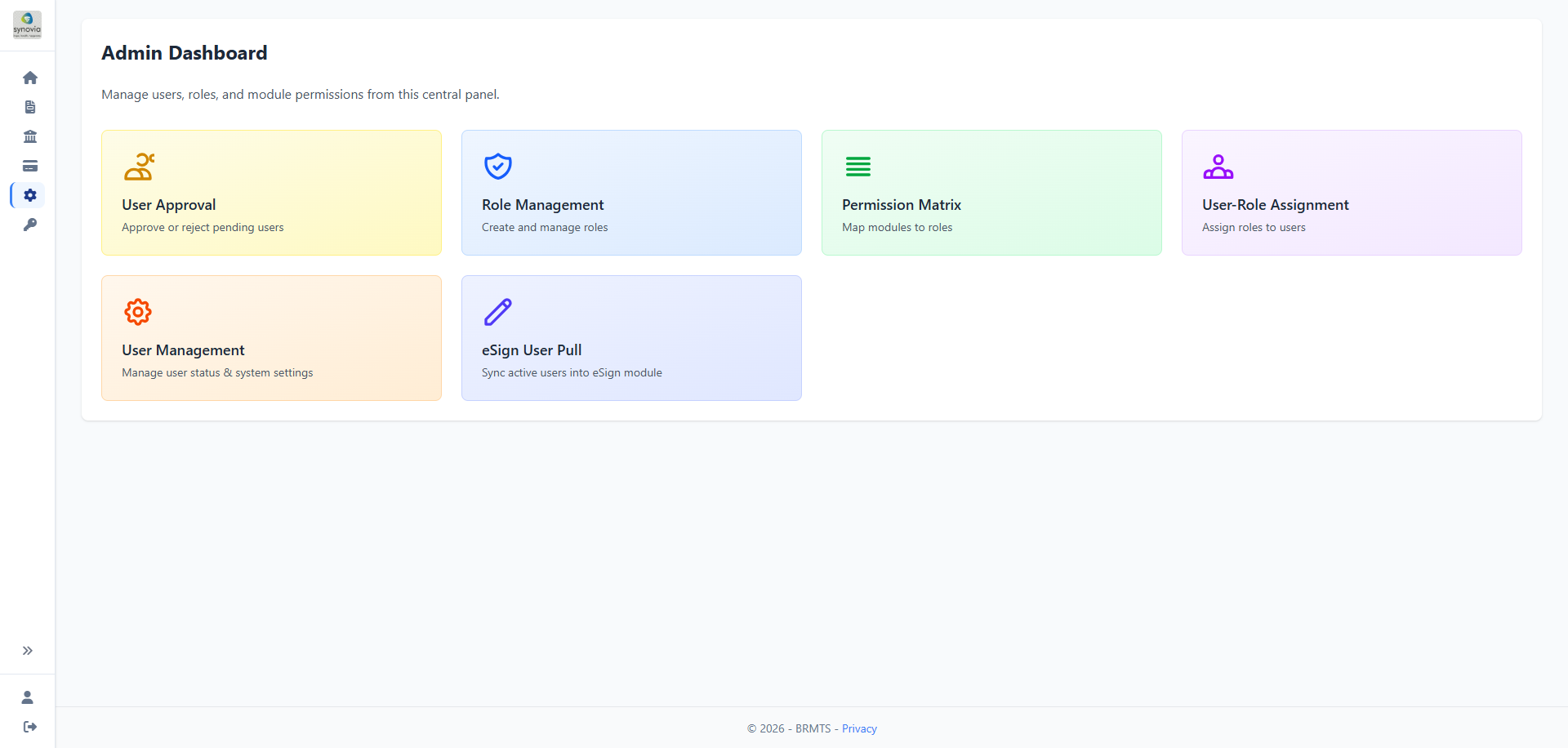Click the "Approve or reject pending users" text
This screenshot has width=1568, height=748.
[x=203, y=228]
